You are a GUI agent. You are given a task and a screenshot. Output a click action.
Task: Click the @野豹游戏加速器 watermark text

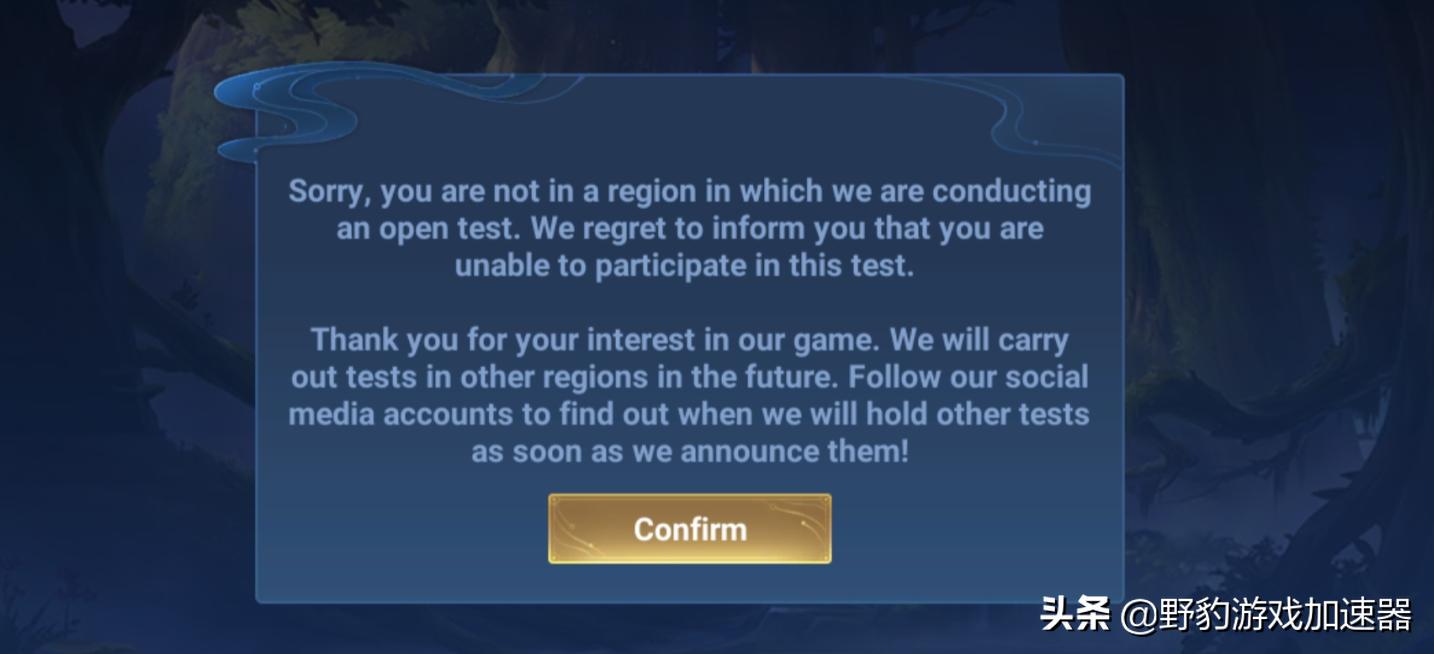click(1266, 614)
